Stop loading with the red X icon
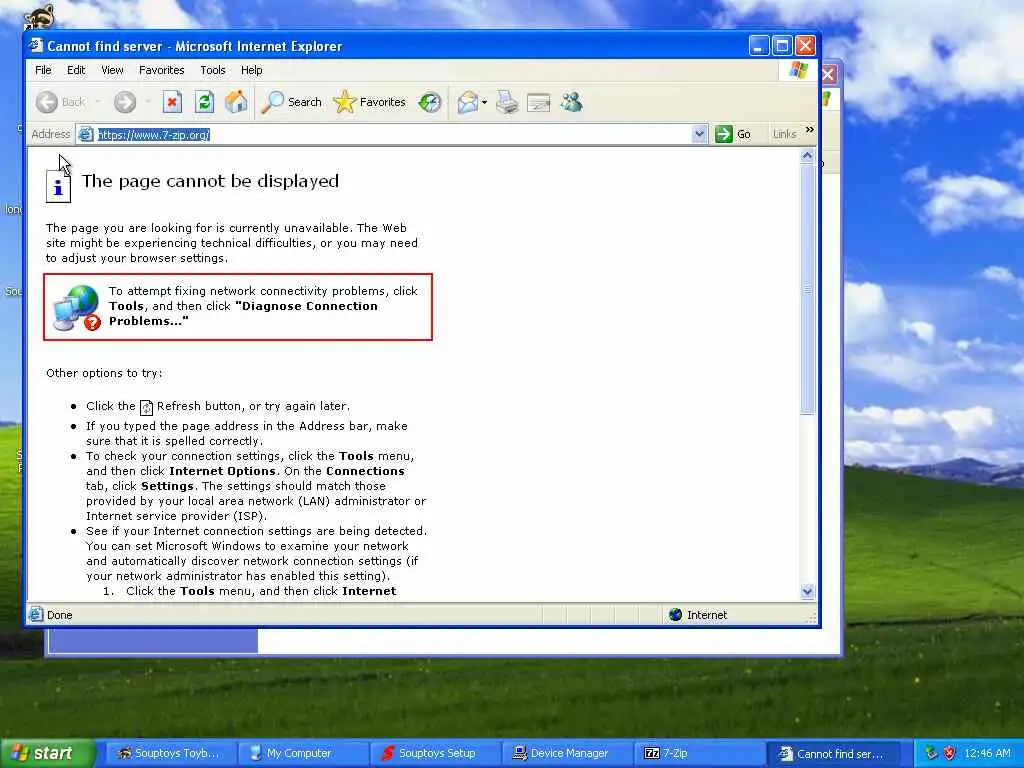 click(172, 102)
